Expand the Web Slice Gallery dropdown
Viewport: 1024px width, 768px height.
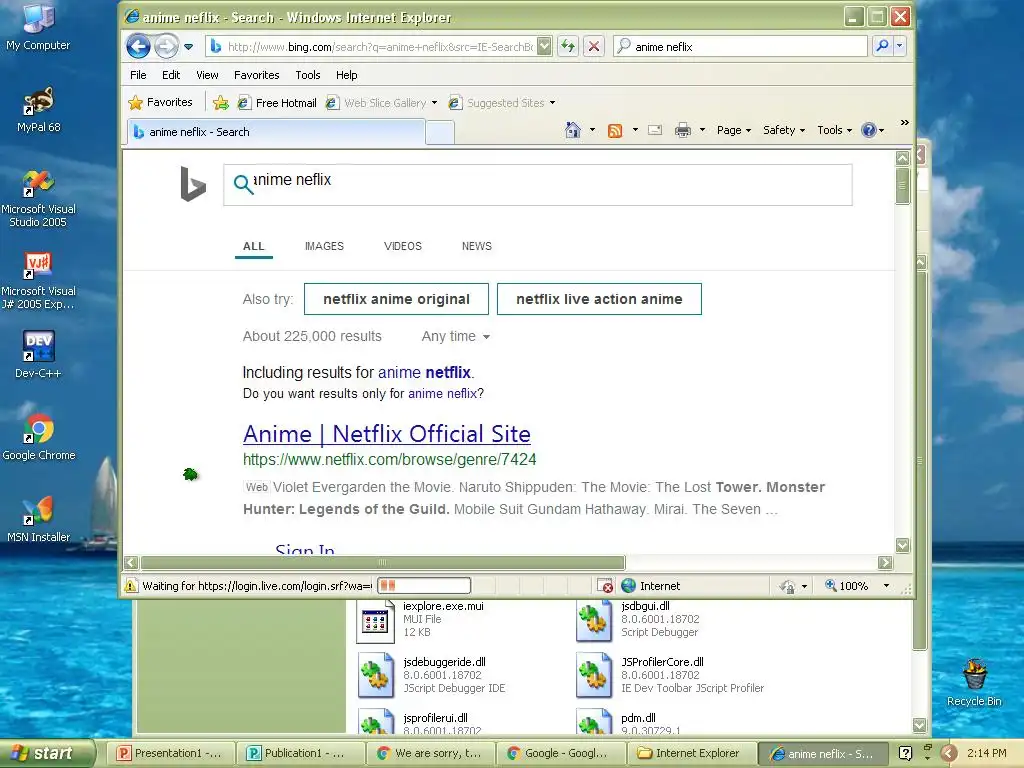pyautogui.click(x=434, y=103)
